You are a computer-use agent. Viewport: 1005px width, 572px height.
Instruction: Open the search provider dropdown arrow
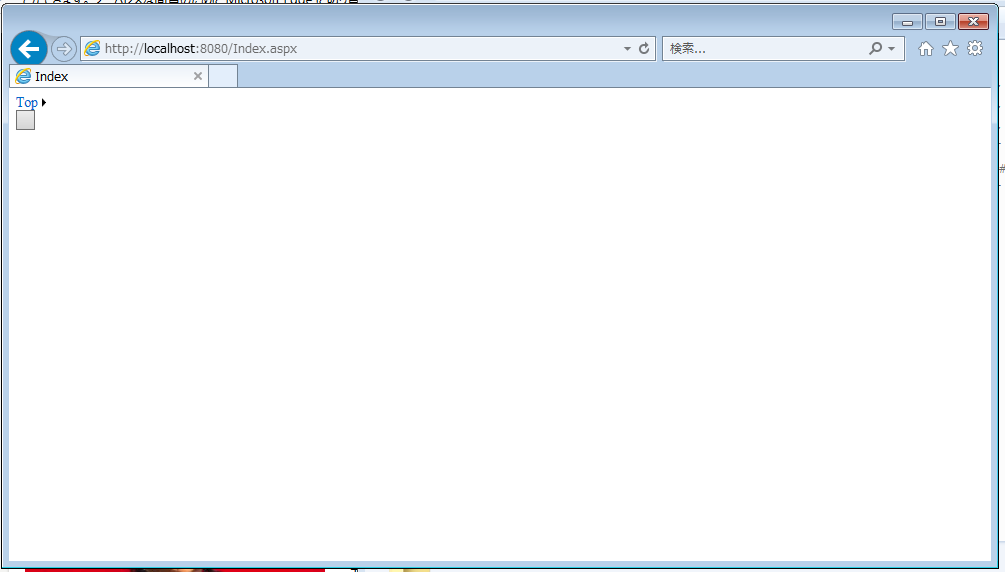(x=892, y=49)
